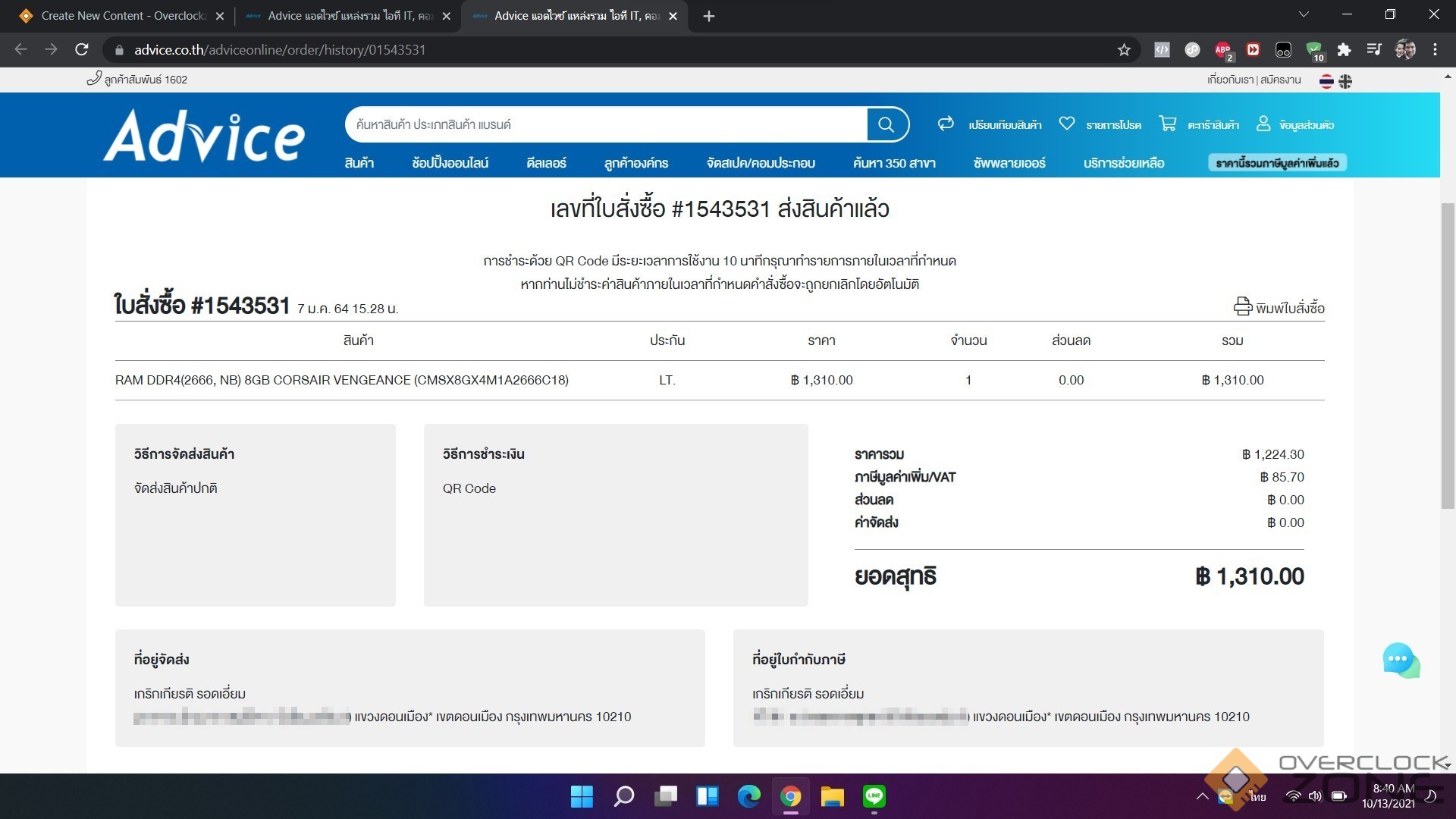Open the compare products icon
The width and height of the screenshot is (1456, 819).
[946, 124]
